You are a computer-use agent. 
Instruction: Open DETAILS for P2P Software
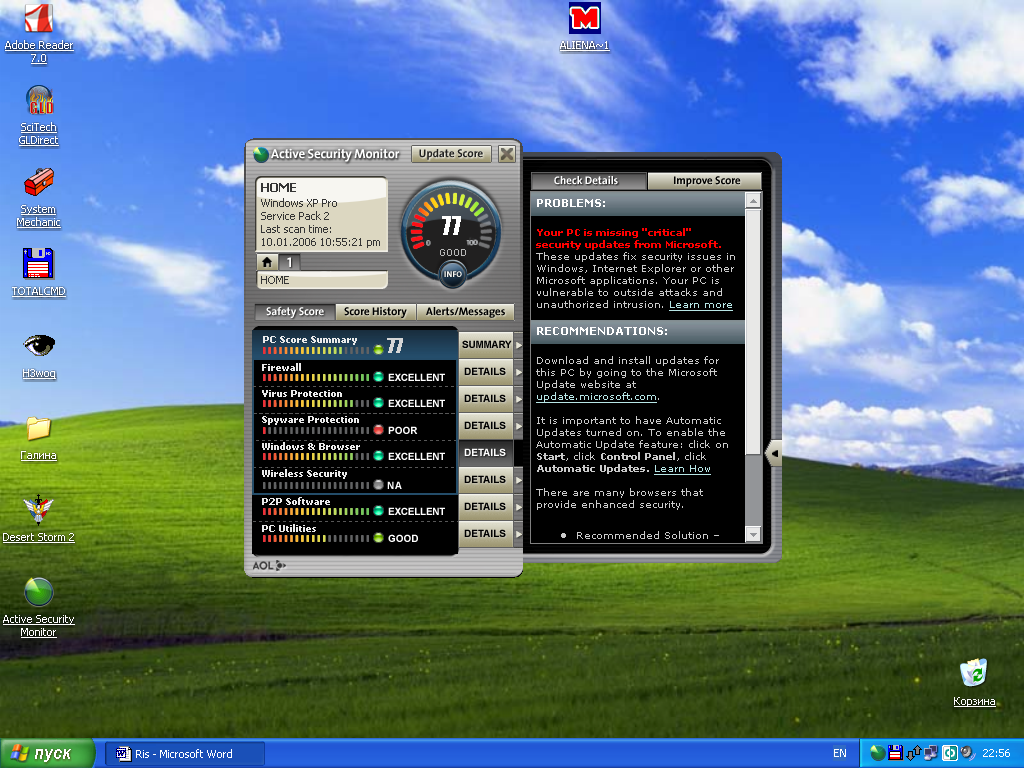coord(485,507)
